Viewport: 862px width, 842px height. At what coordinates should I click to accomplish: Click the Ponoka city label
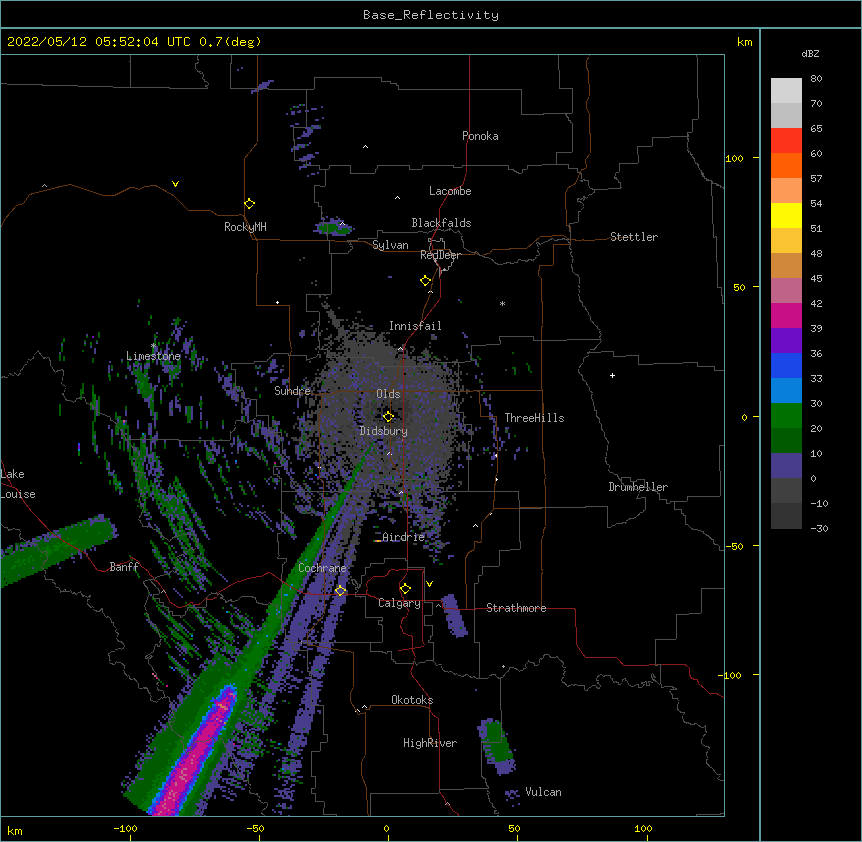coord(480,136)
